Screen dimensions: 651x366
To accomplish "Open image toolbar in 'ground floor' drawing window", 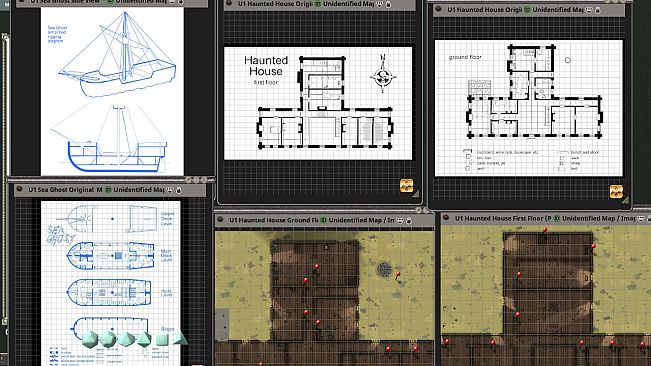I will pos(616,191).
